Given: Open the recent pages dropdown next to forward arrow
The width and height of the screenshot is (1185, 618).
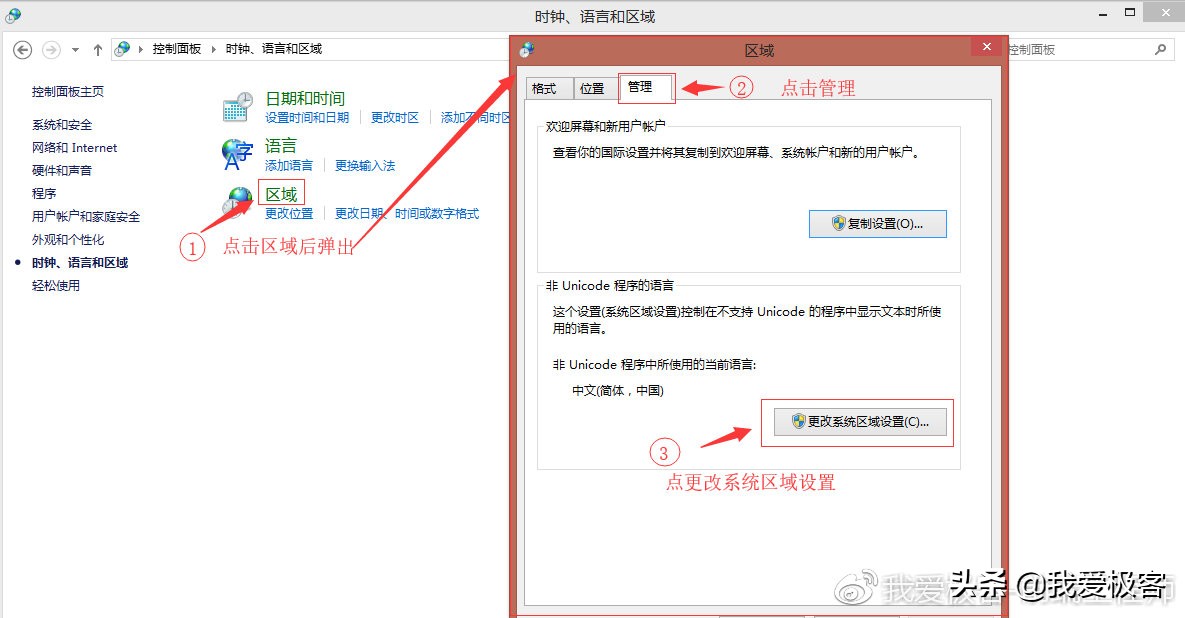Looking at the screenshot, I should pyautogui.click(x=75, y=48).
